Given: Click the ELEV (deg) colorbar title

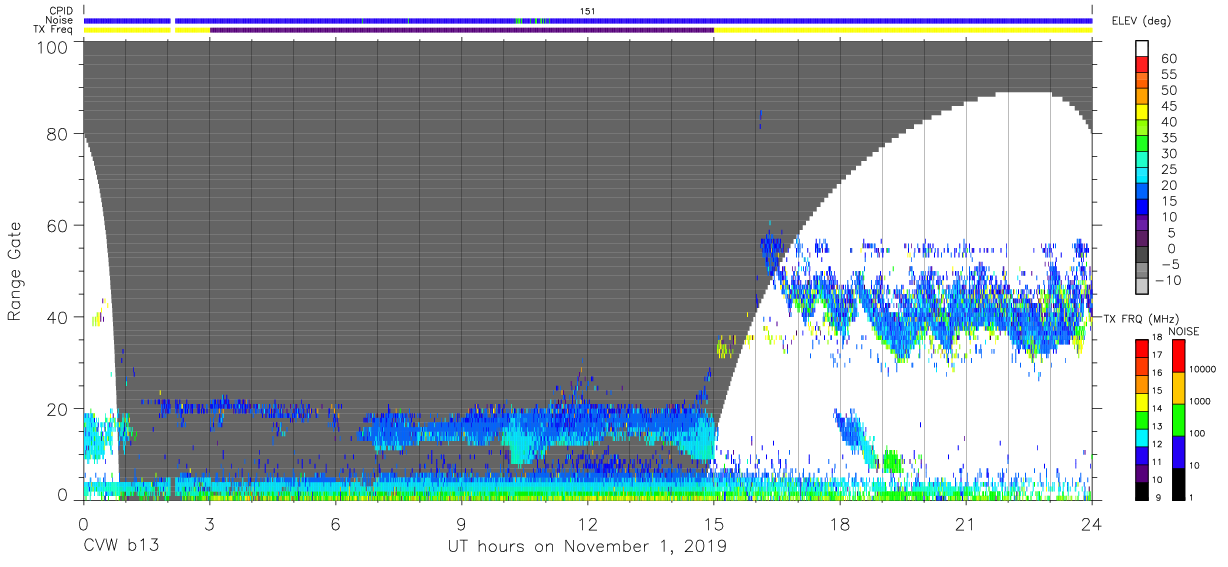Looking at the screenshot, I should (1141, 21).
